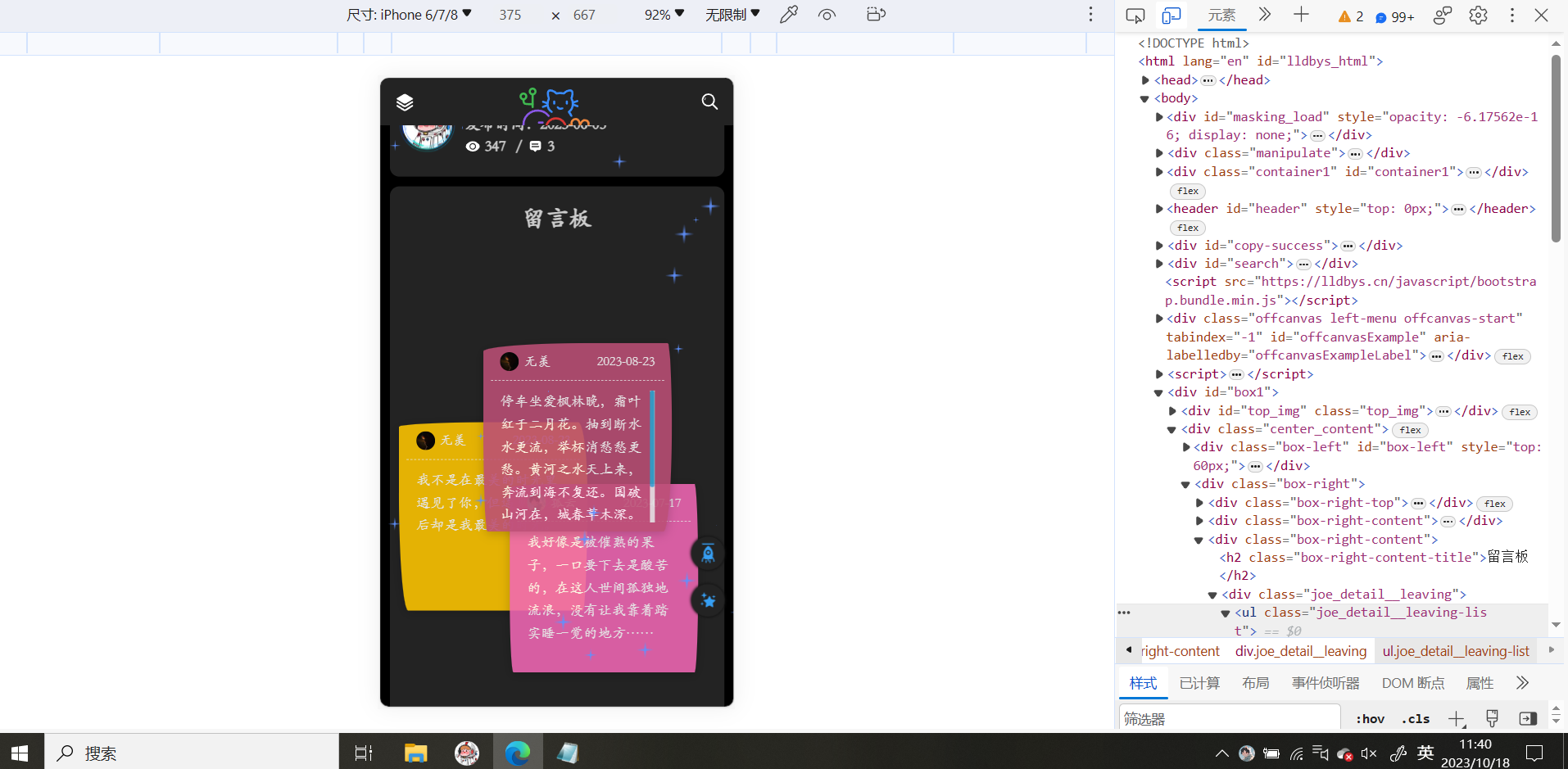Viewport: 1568px width, 769px height.
Task: Click the star floating button
Action: point(708,600)
